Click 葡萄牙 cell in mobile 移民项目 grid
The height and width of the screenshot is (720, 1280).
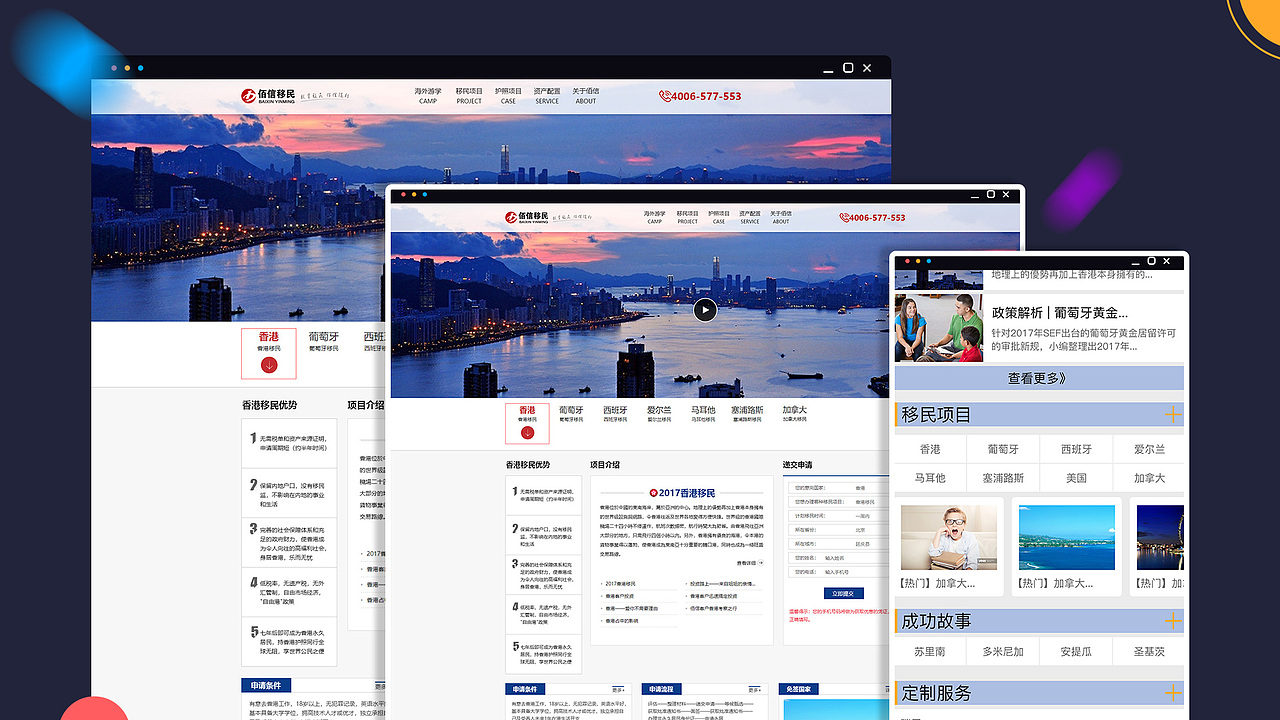pyautogui.click(x=1003, y=449)
